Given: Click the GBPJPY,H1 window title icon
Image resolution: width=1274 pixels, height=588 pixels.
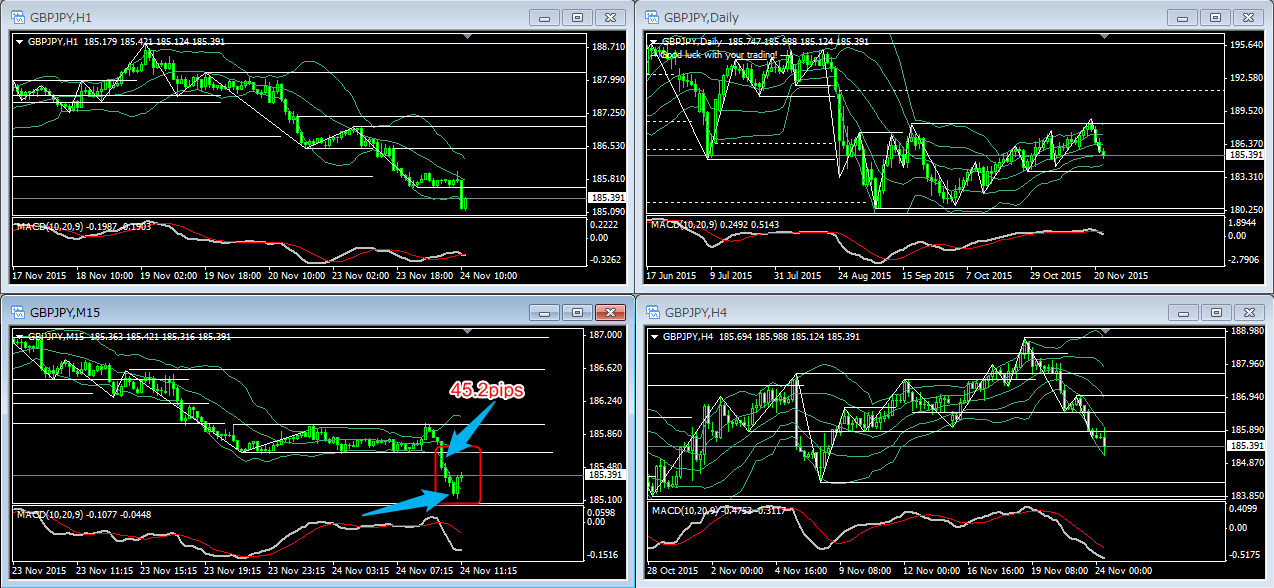Looking at the screenshot, I should 15,16.
